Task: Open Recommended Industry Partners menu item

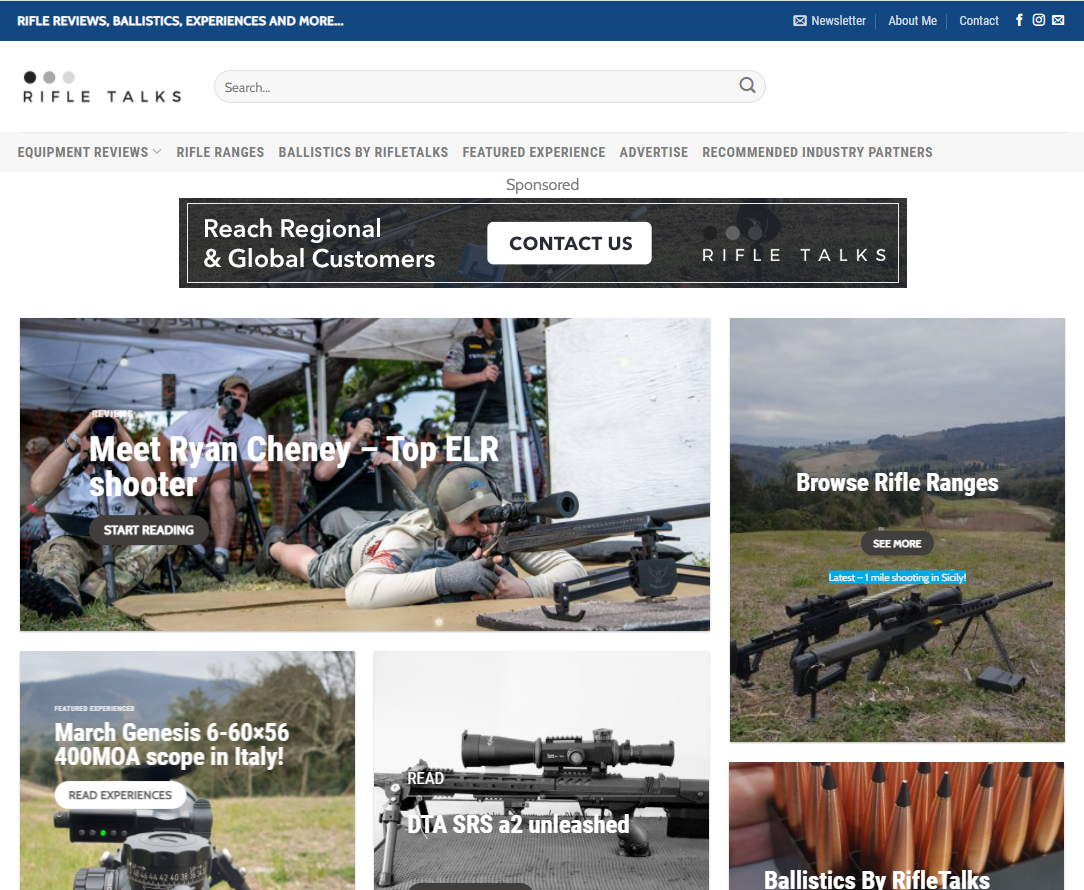Action: tap(817, 152)
